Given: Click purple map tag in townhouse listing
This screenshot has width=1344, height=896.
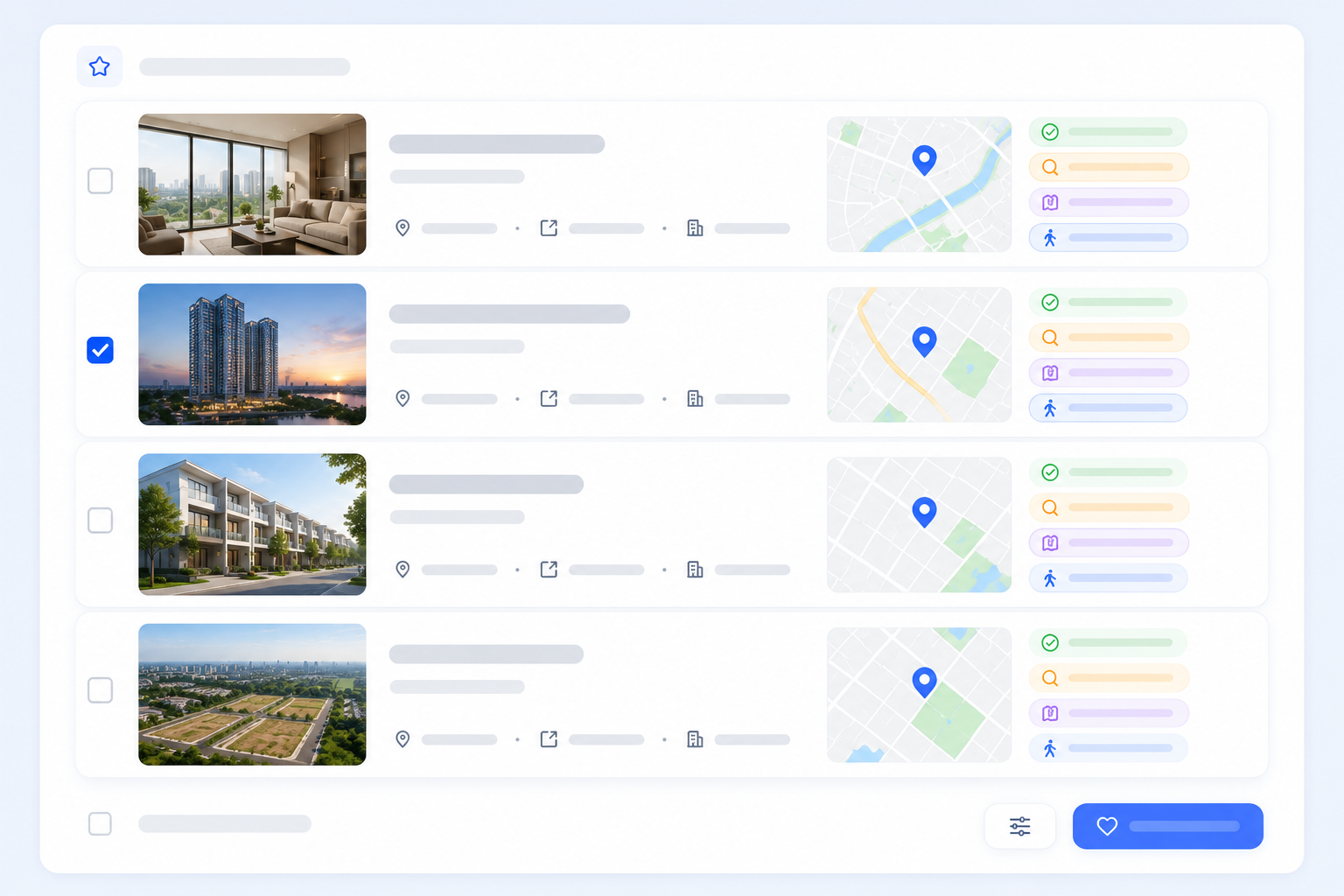Looking at the screenshot, I should [x=1109, y=542].
